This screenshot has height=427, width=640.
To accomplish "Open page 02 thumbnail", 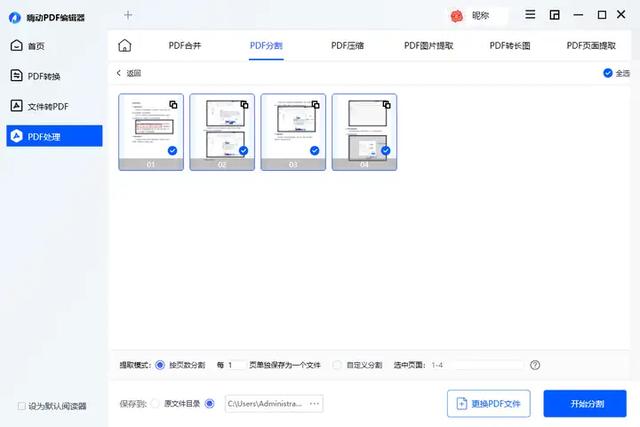I will click(222, 132).
